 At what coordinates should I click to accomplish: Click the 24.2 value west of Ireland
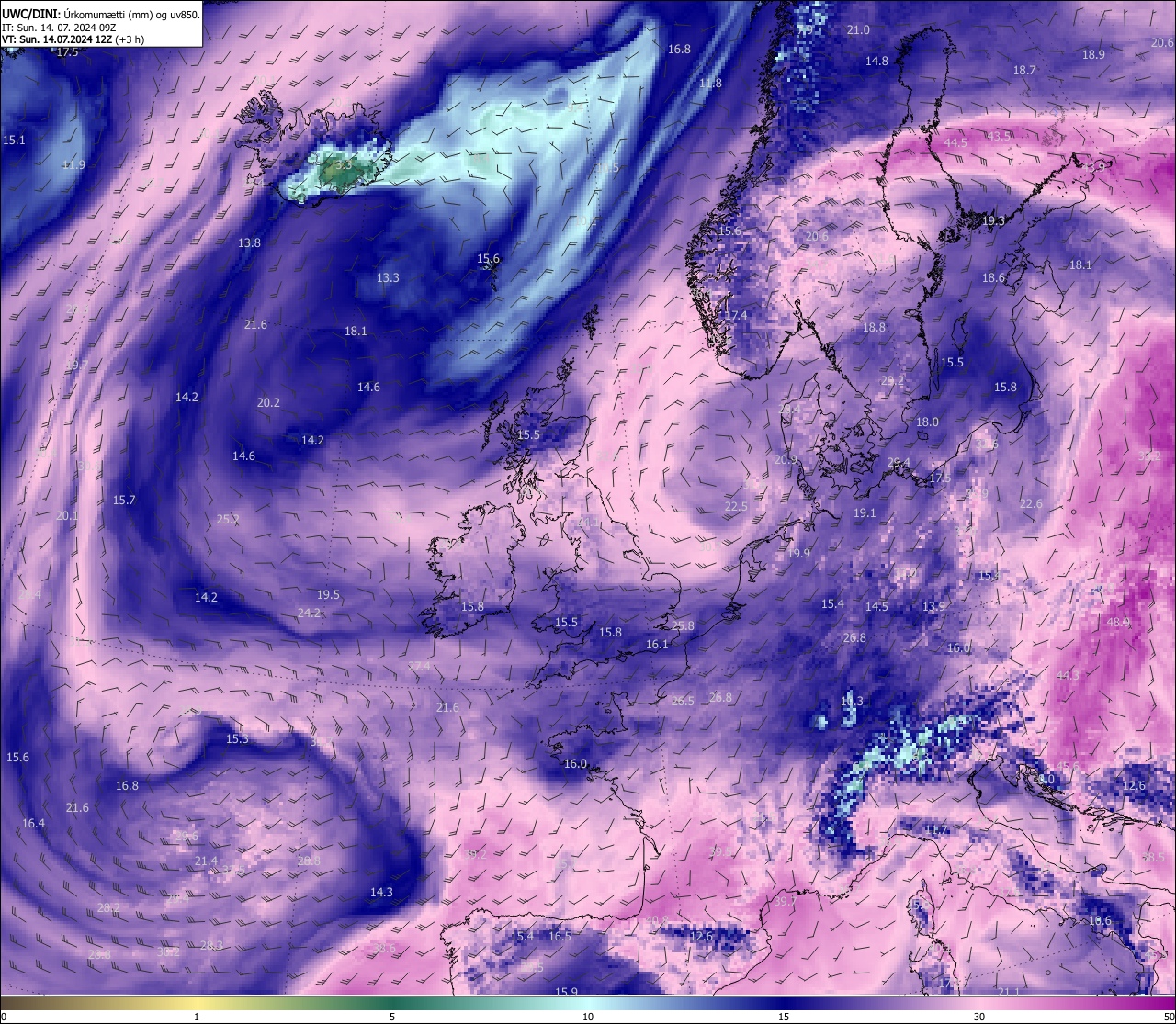tap(309, 613)
